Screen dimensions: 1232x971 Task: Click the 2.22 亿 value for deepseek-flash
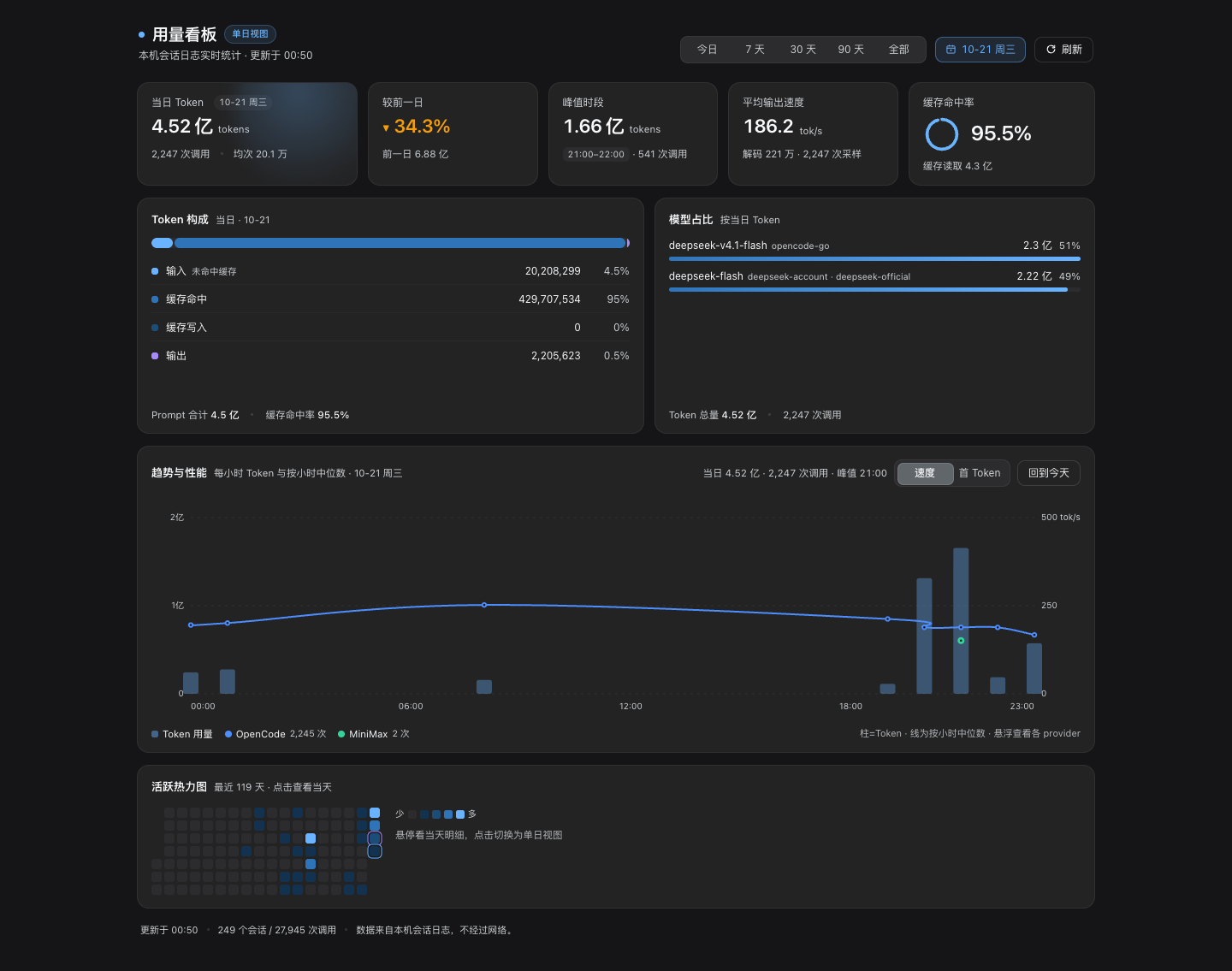click(1034, 276)
